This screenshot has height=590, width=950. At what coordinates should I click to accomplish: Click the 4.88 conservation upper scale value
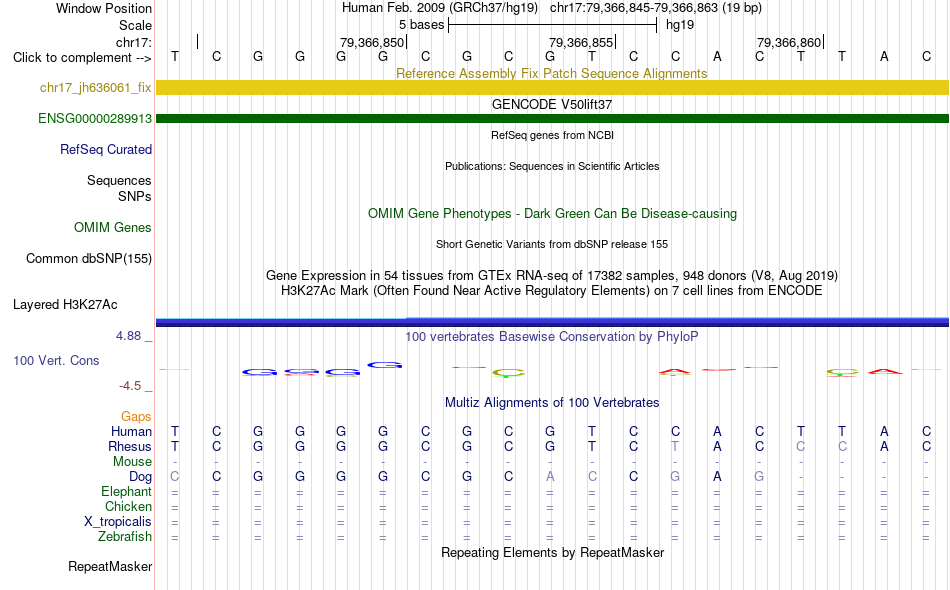pyautogui.click(x=128, y=336)
